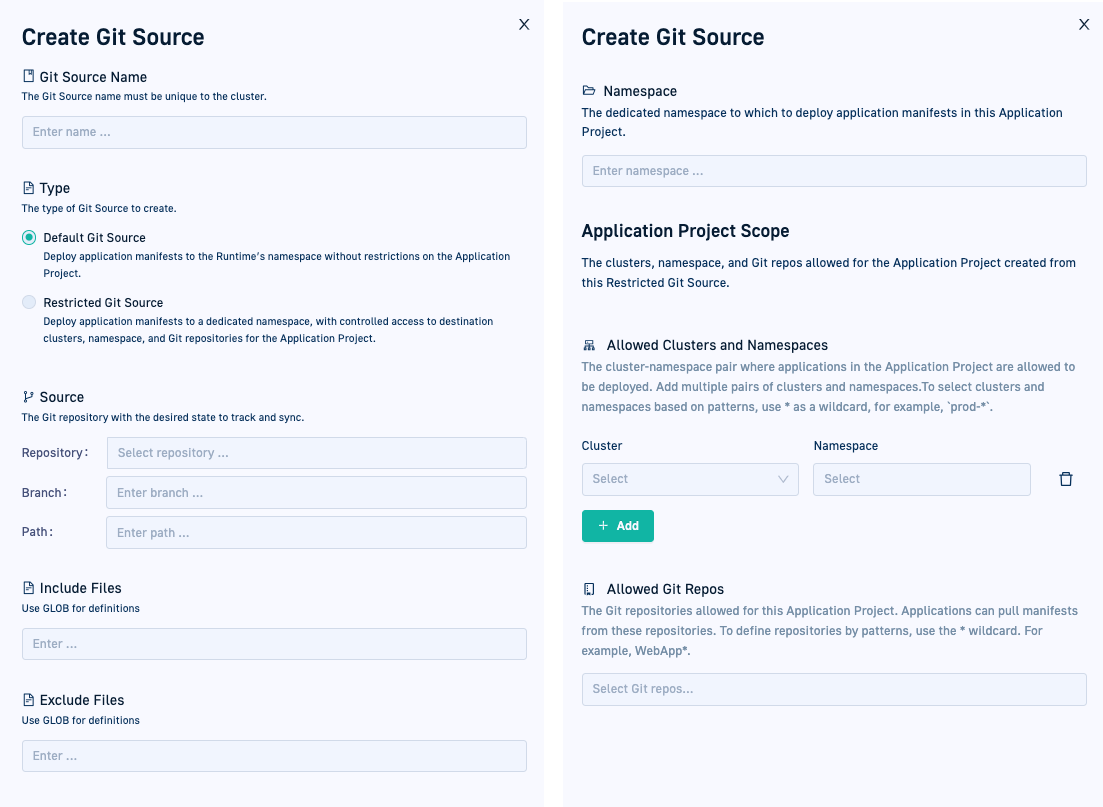Click the branch icon beside Source heading

click(x=28, y=397)
